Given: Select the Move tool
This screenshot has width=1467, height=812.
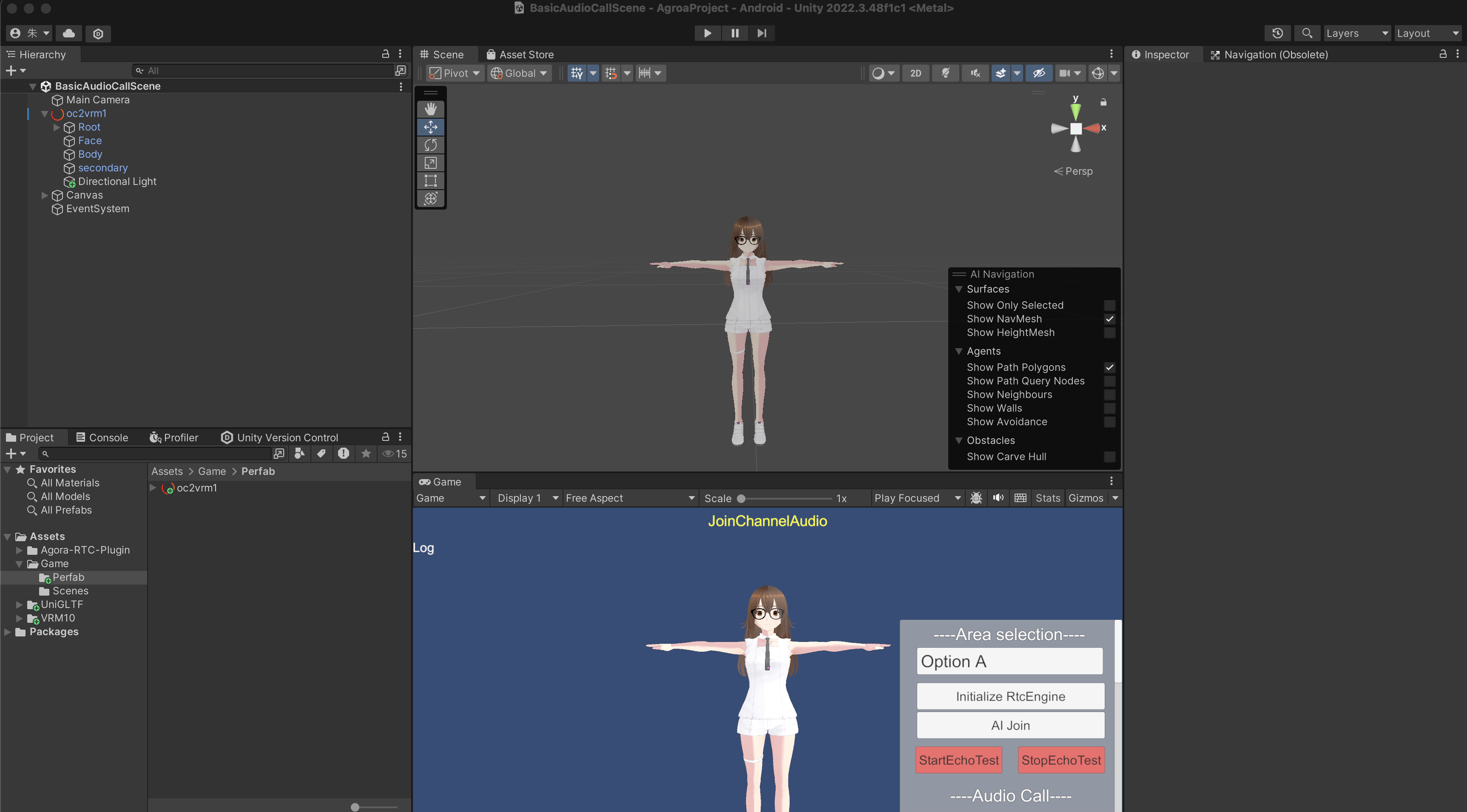Looking at the screenshot, I should click(x=430, y=126).
